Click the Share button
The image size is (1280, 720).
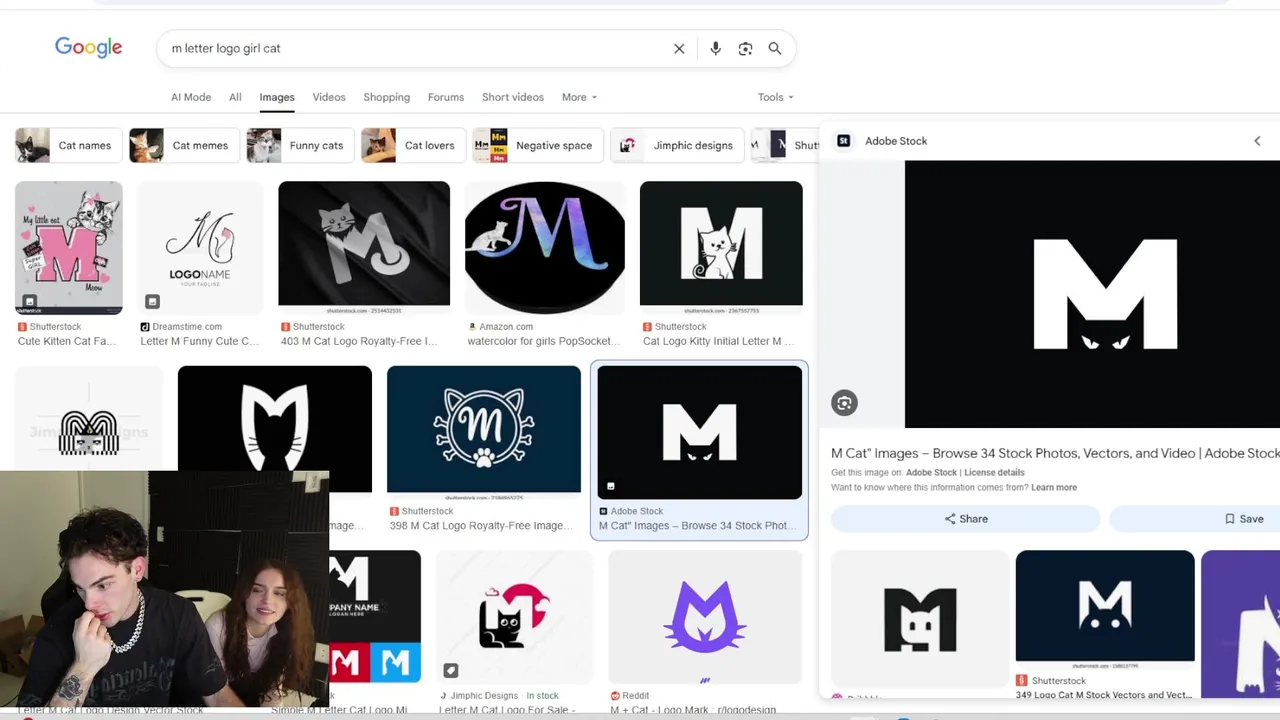[966, 519]
